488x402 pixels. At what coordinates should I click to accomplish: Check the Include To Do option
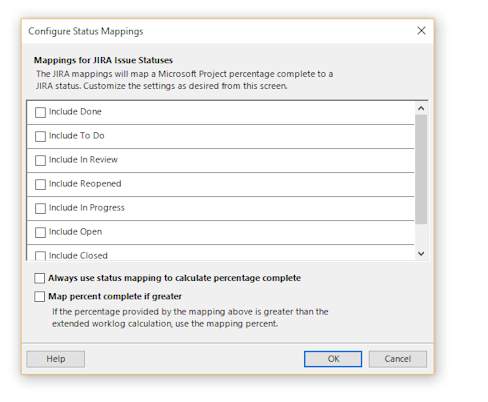point(40,136)
